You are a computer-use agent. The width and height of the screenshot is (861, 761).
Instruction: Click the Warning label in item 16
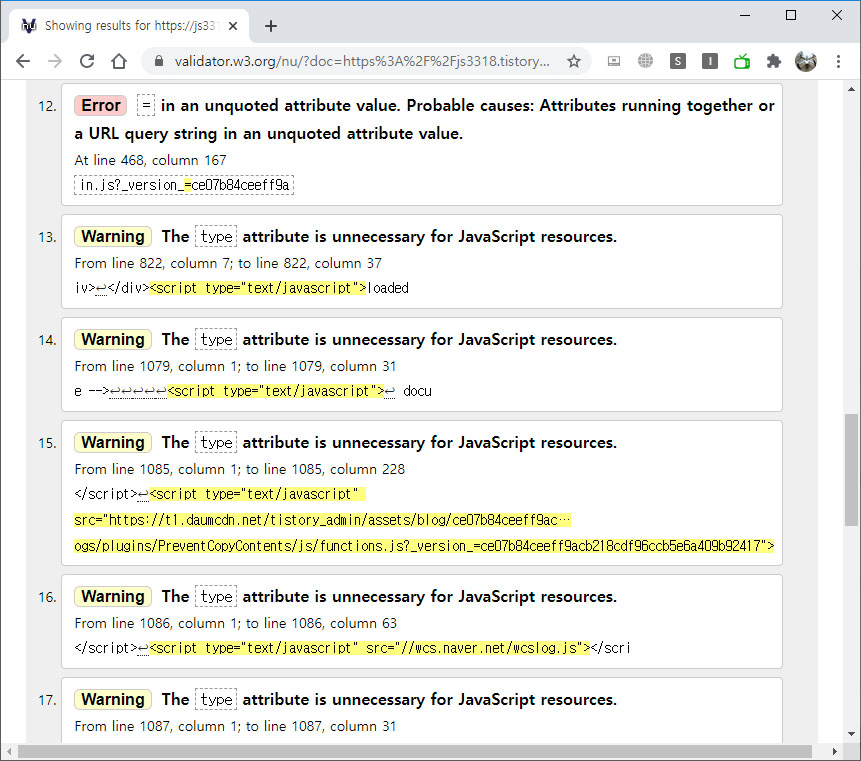click(113, 597)
